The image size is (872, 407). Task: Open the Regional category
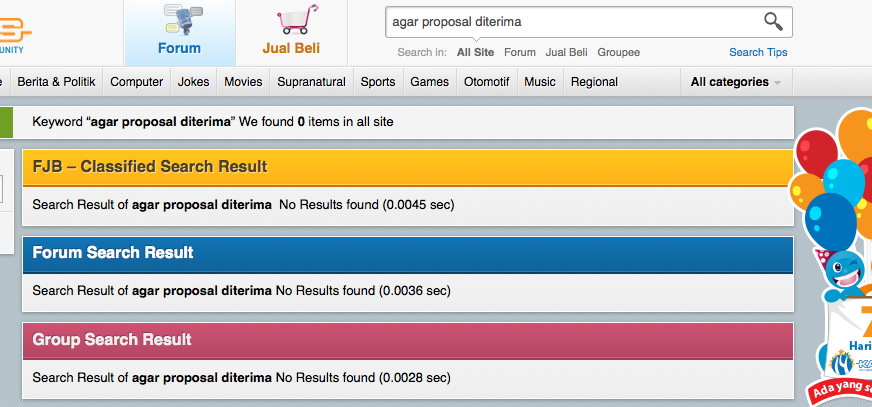[x=594, y=82]
